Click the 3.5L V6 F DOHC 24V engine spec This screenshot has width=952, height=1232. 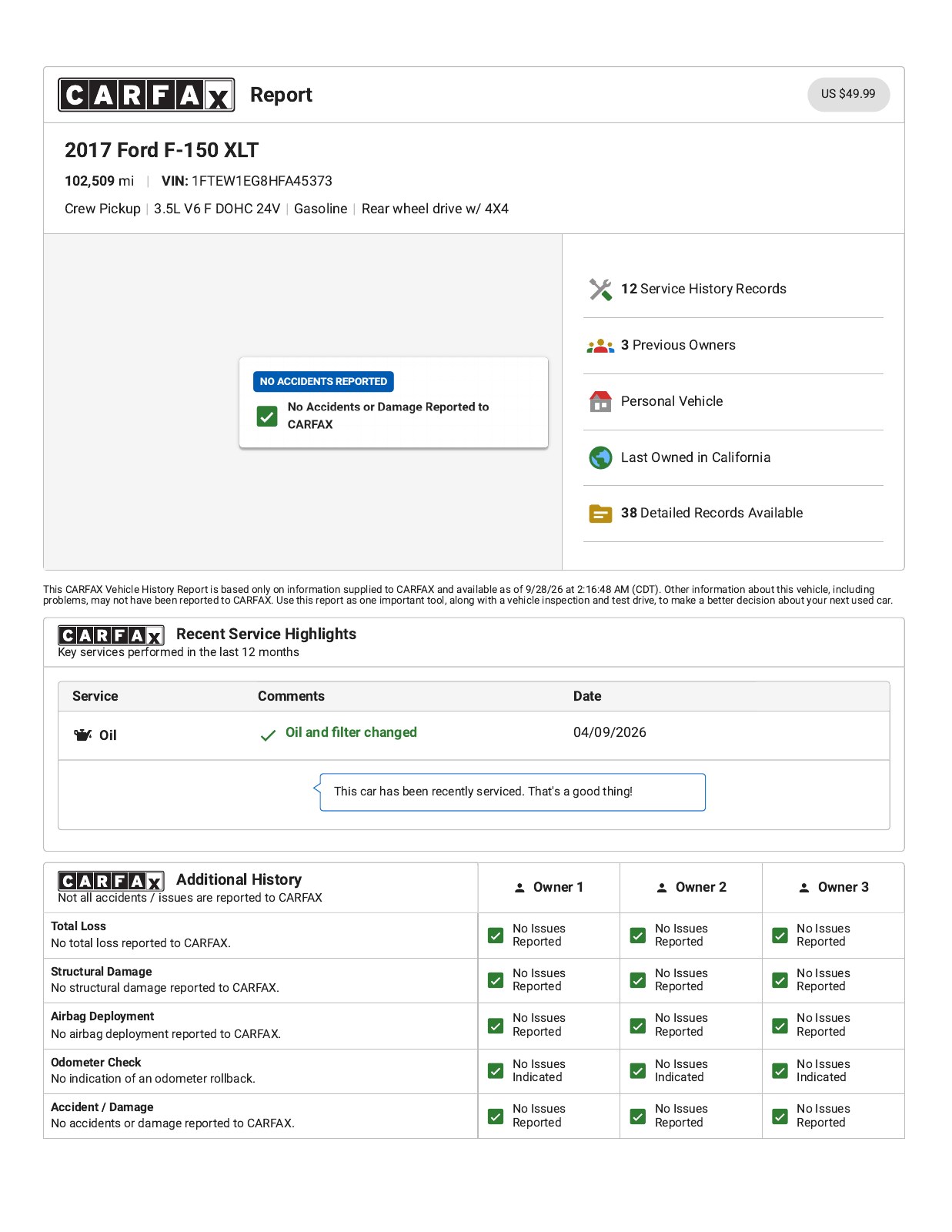tap(217, 209)
